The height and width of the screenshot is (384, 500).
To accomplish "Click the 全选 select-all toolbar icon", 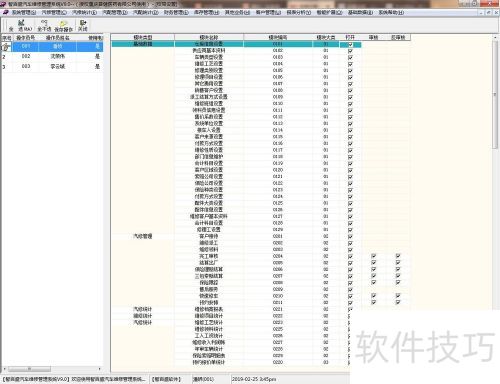I will pos(21,25).
